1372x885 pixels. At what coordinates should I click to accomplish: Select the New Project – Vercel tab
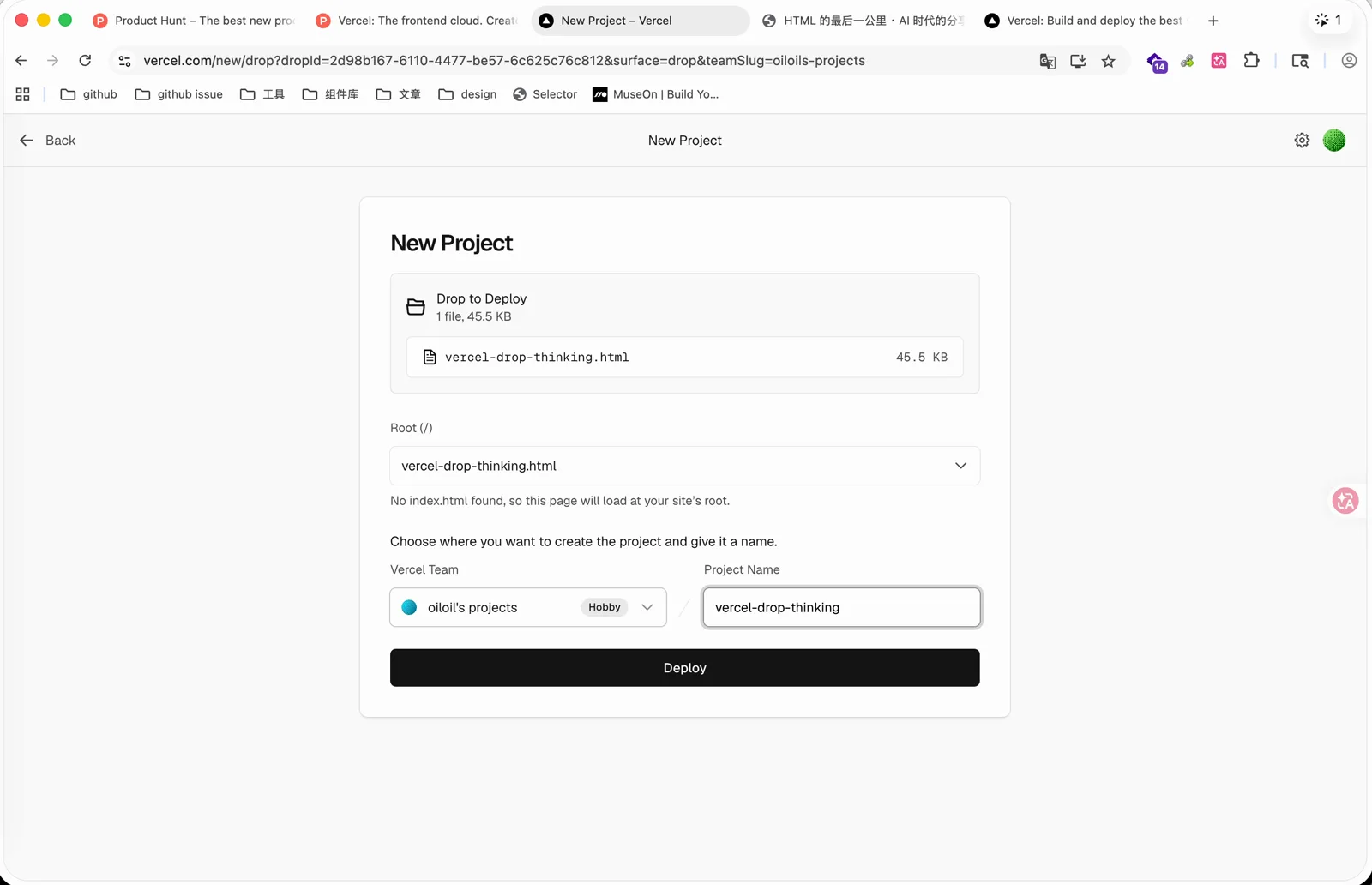[x=641, y=21]
